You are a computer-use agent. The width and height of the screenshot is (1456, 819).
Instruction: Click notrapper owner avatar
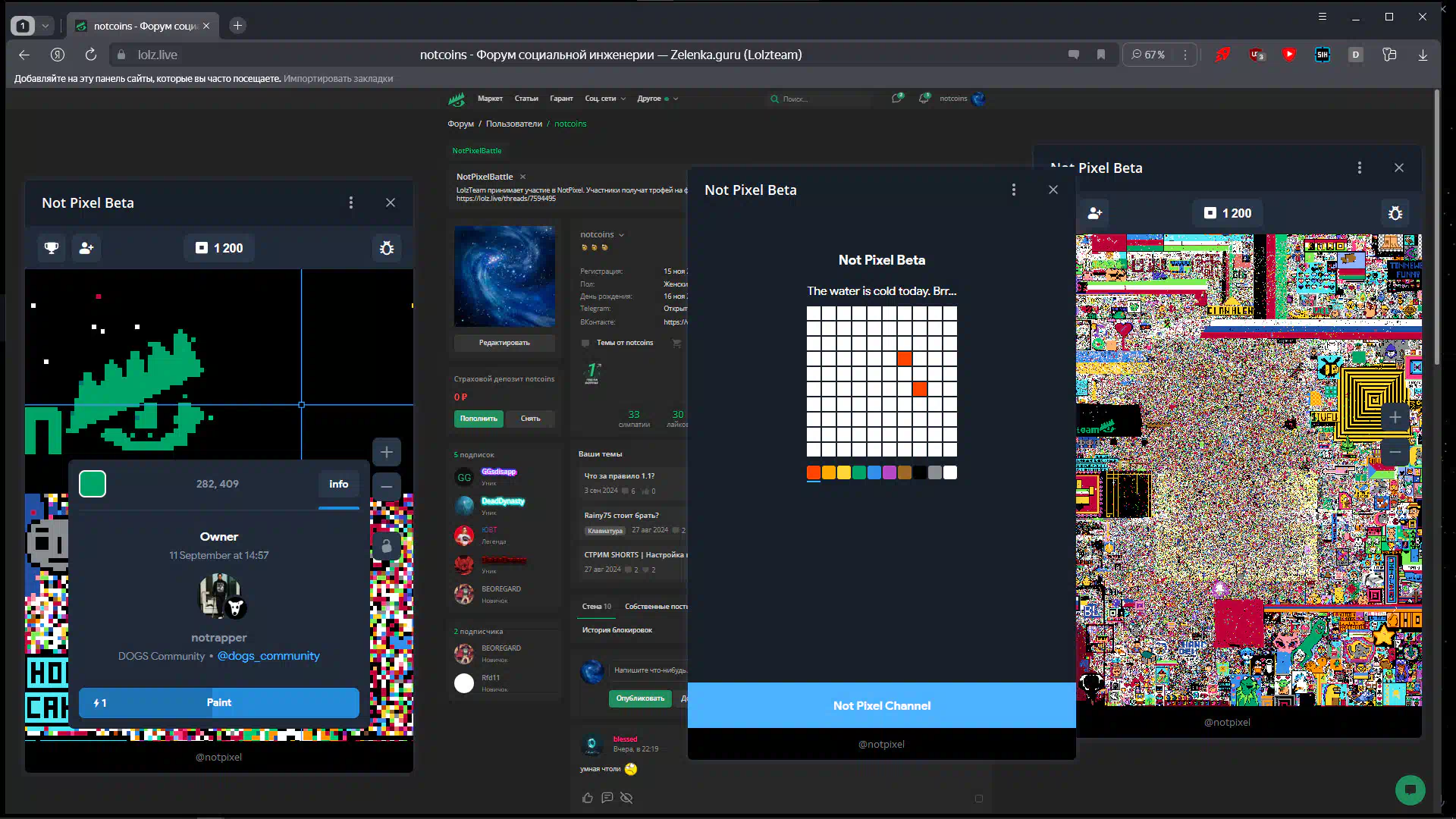[x=220, y=596]
